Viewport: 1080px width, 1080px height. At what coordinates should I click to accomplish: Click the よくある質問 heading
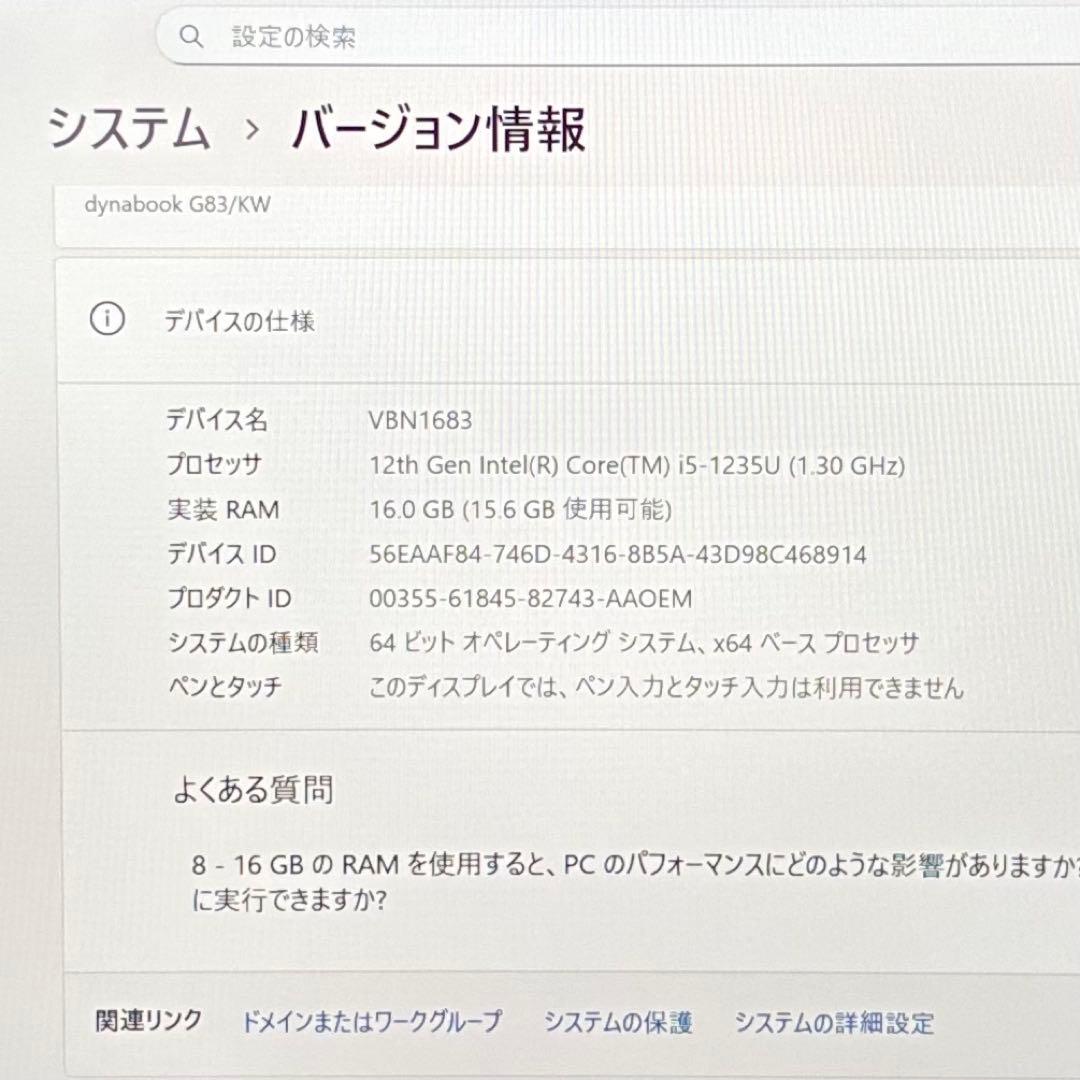(255, 790)
